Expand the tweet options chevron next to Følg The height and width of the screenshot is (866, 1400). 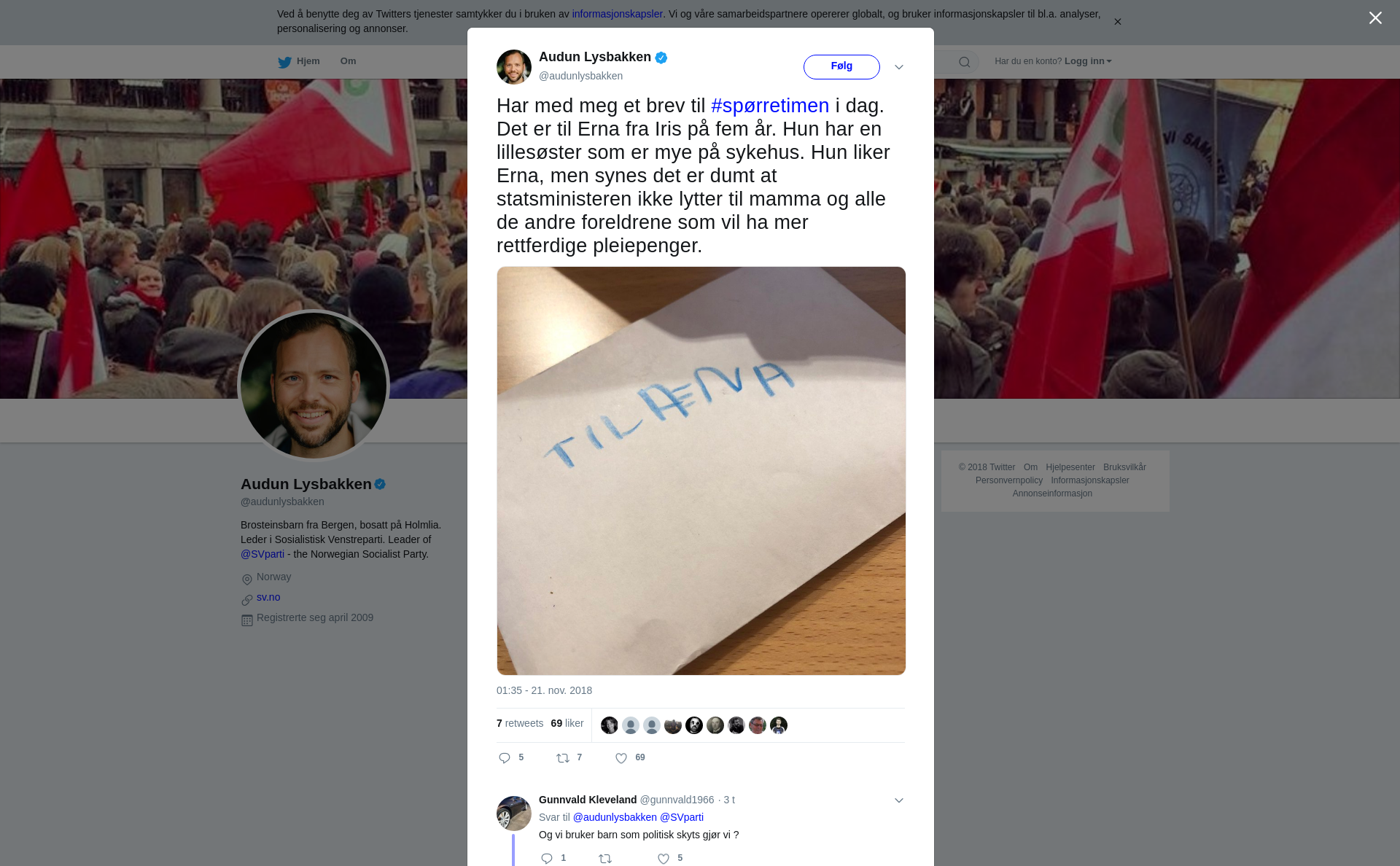pyautogui.click(x=899, y=67)
